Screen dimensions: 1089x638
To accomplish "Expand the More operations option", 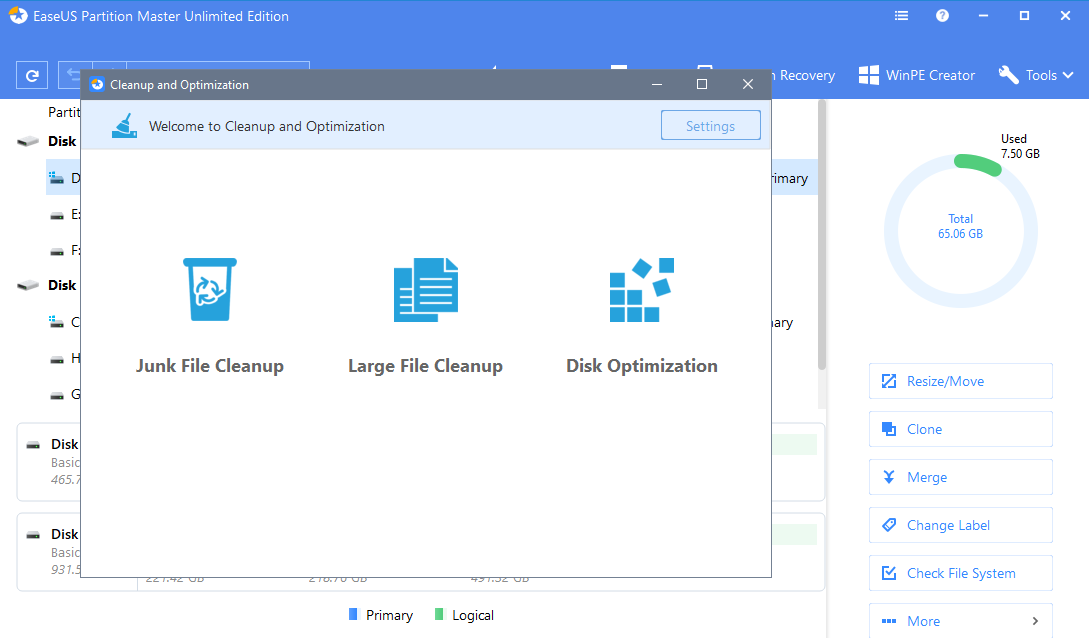I will [x=960, y=621].
